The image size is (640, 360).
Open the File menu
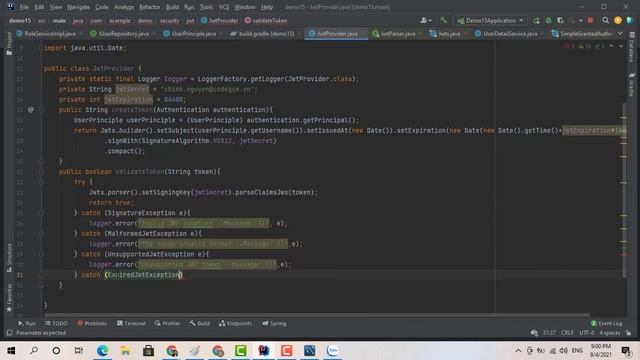click(x=24, y=7)
